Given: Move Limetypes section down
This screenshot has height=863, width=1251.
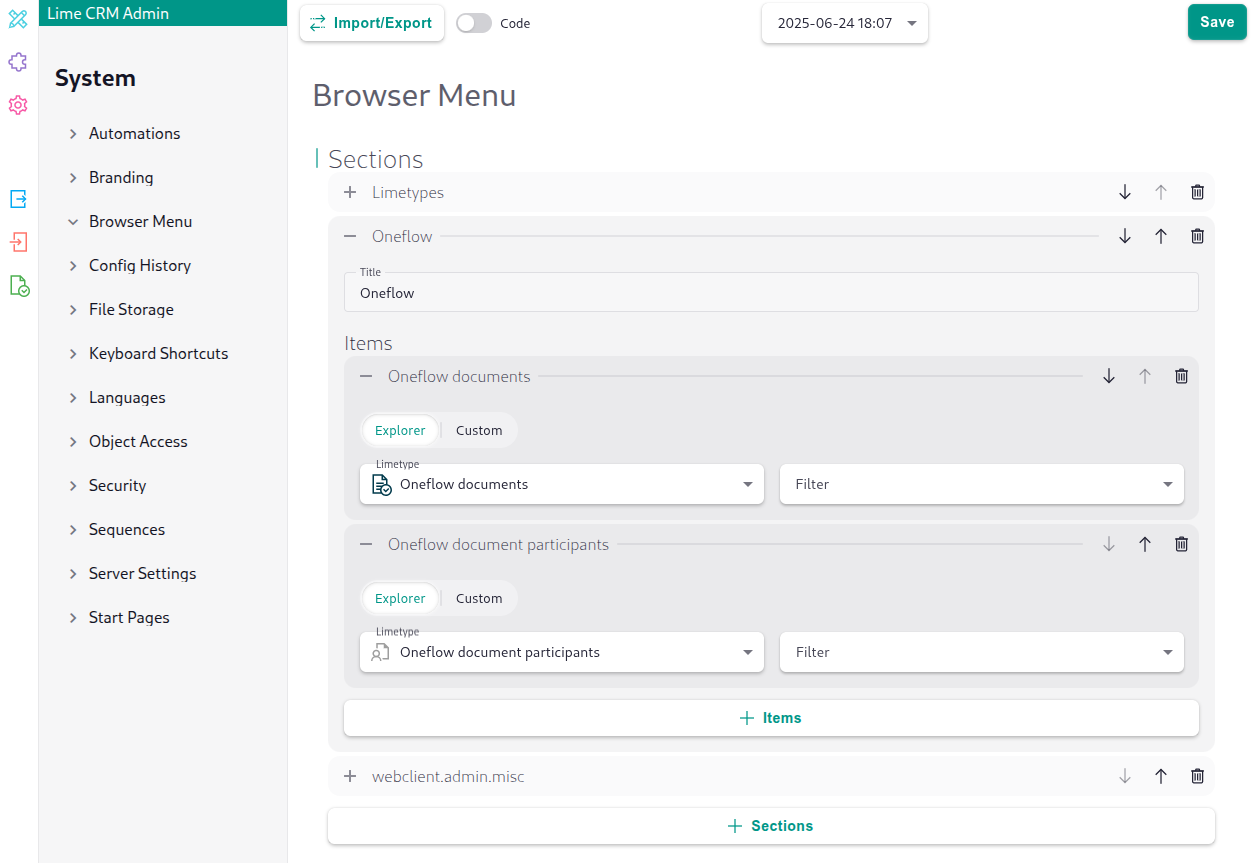Looking at the screenshot, I should point(1125,192).
